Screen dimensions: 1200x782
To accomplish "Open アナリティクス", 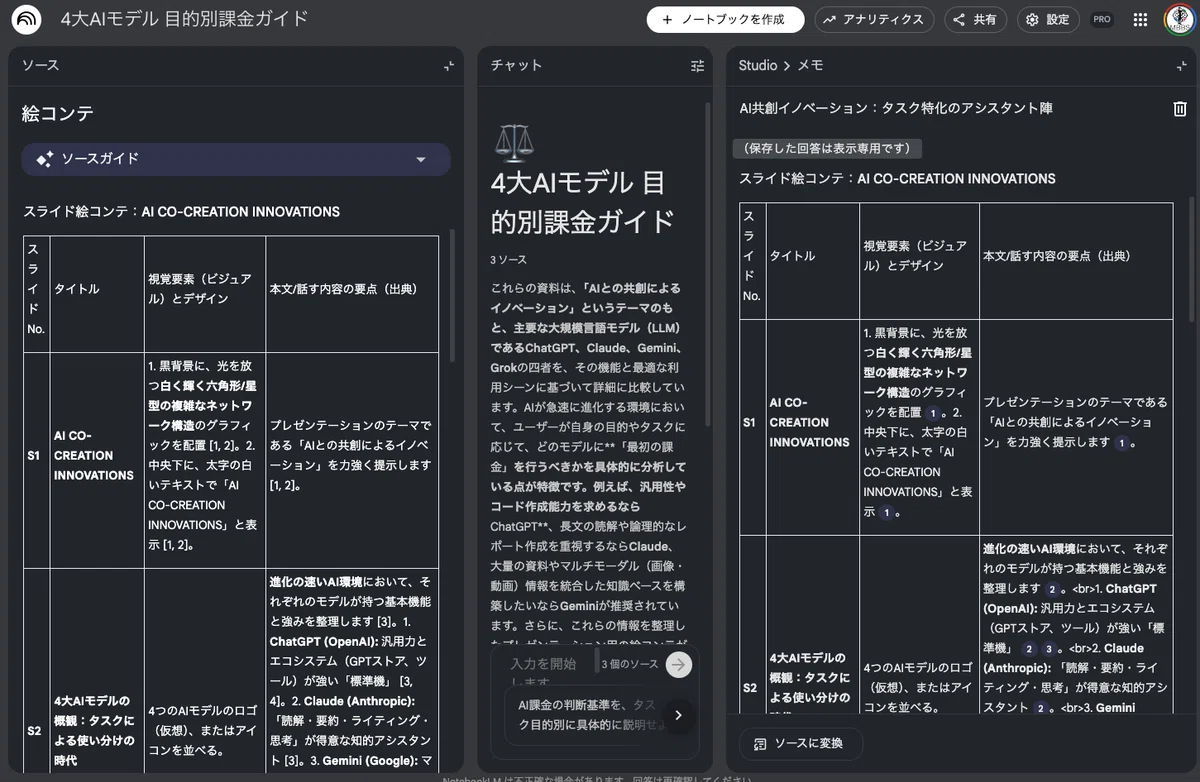I will (x=874, y=19).
